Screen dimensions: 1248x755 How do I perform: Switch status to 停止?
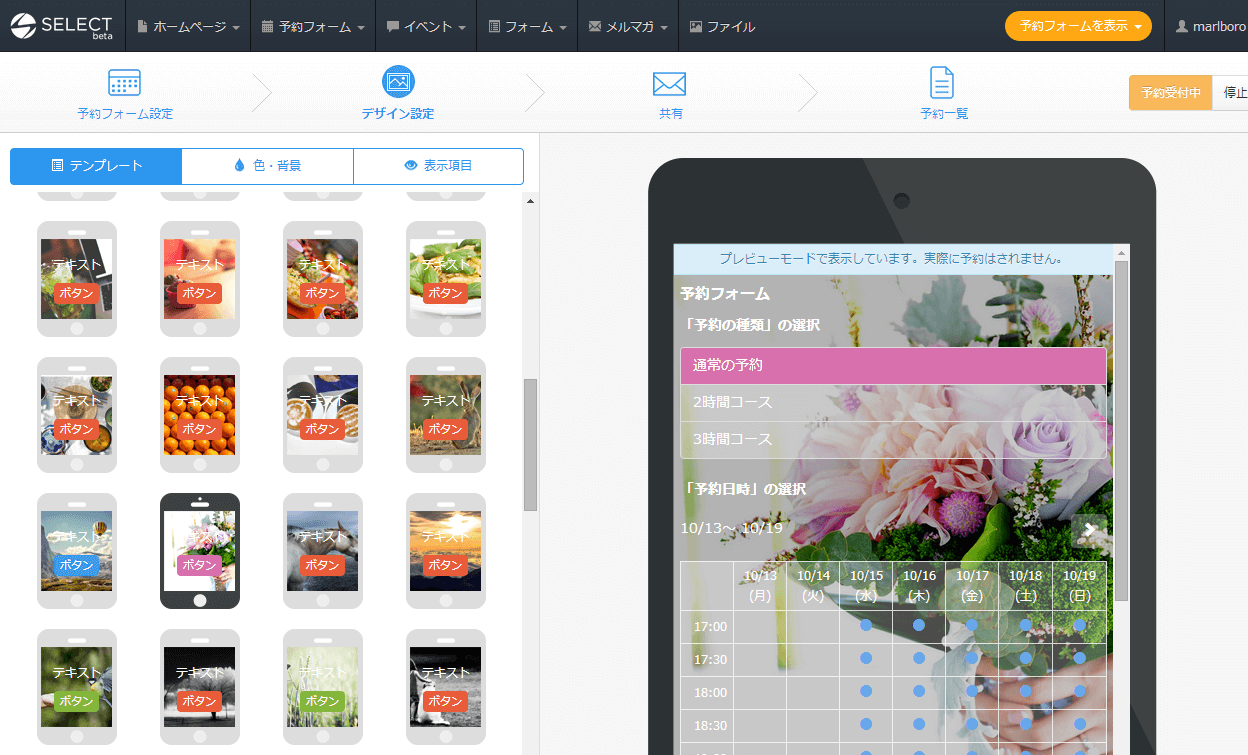coord(1234,93)
